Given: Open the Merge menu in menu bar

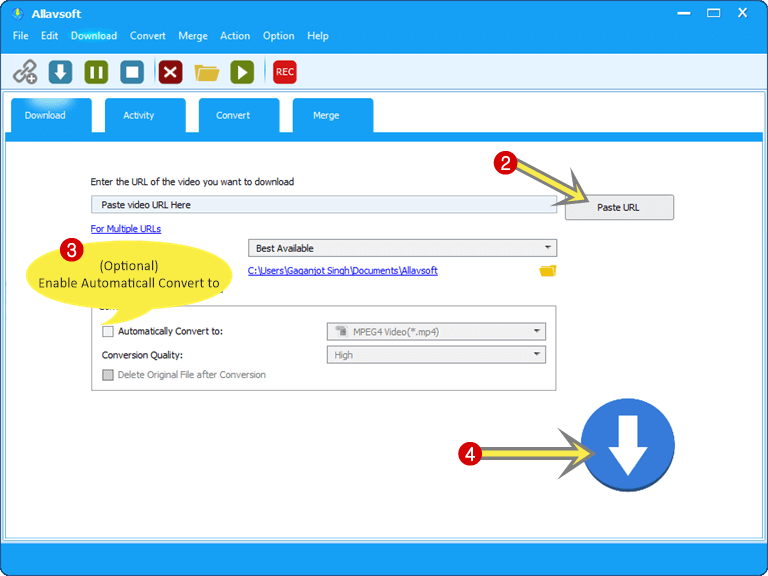Looking at the screenshot, I should (193, 36).
